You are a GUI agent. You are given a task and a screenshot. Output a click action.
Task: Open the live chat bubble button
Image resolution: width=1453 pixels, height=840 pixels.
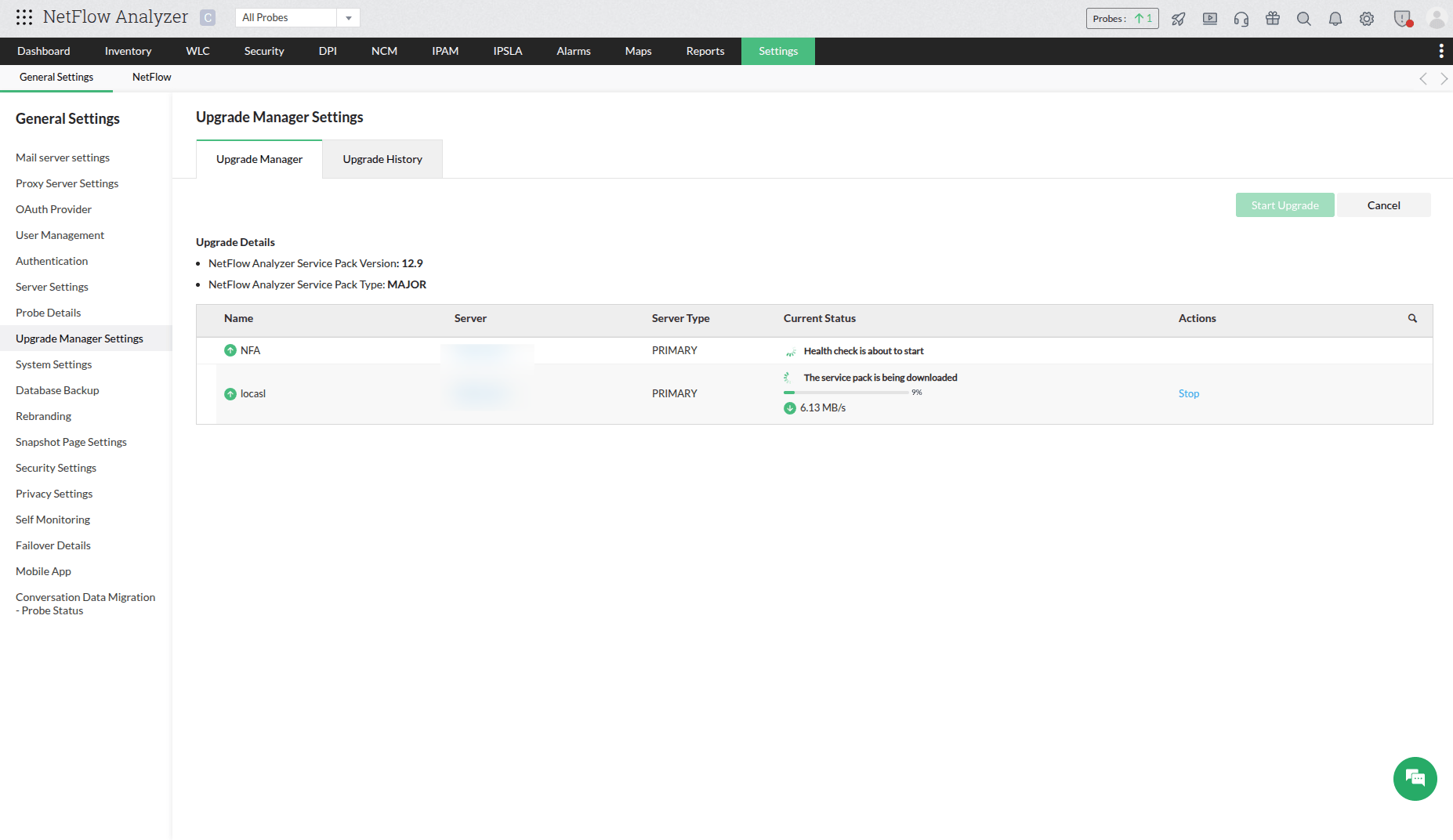1415,778
